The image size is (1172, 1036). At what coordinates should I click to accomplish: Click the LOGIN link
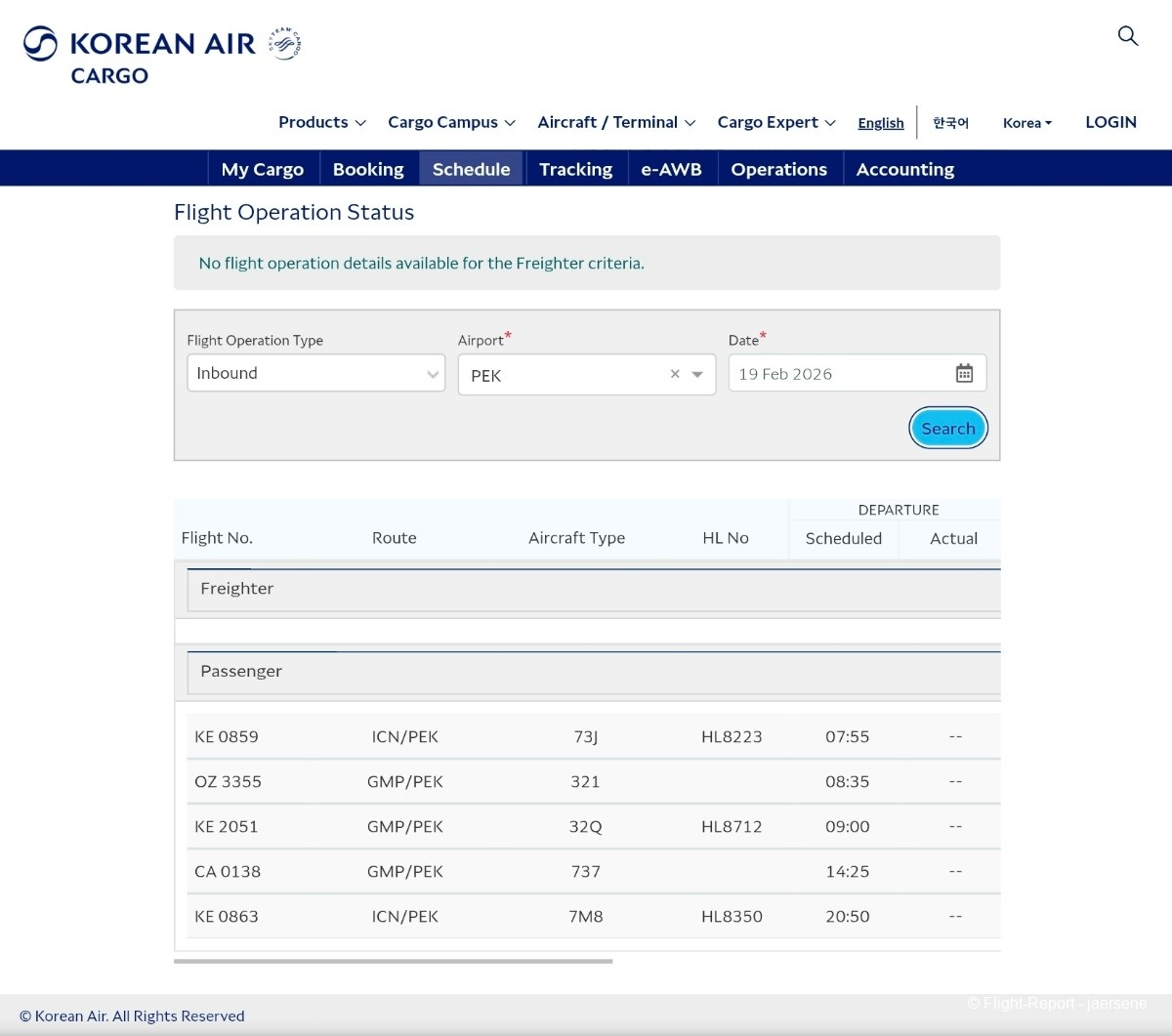click(1110, 122)
